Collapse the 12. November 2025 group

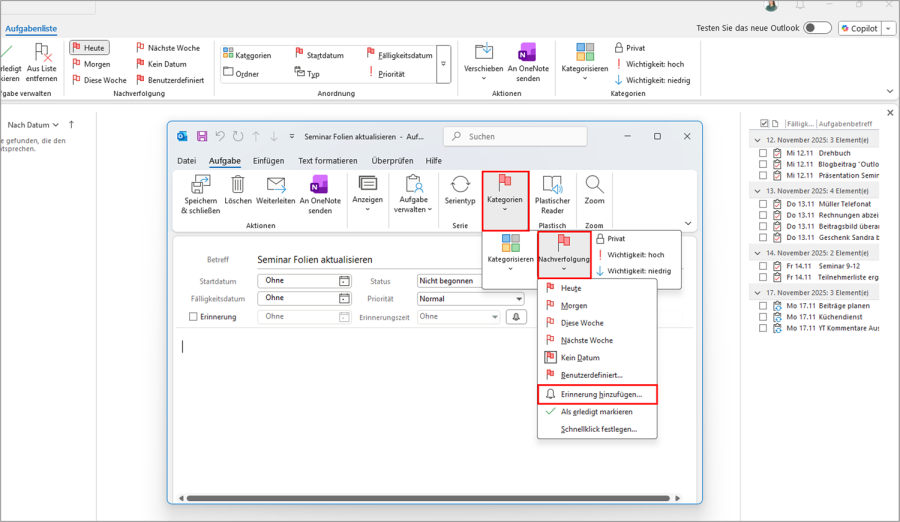click(x=757, y=140)
